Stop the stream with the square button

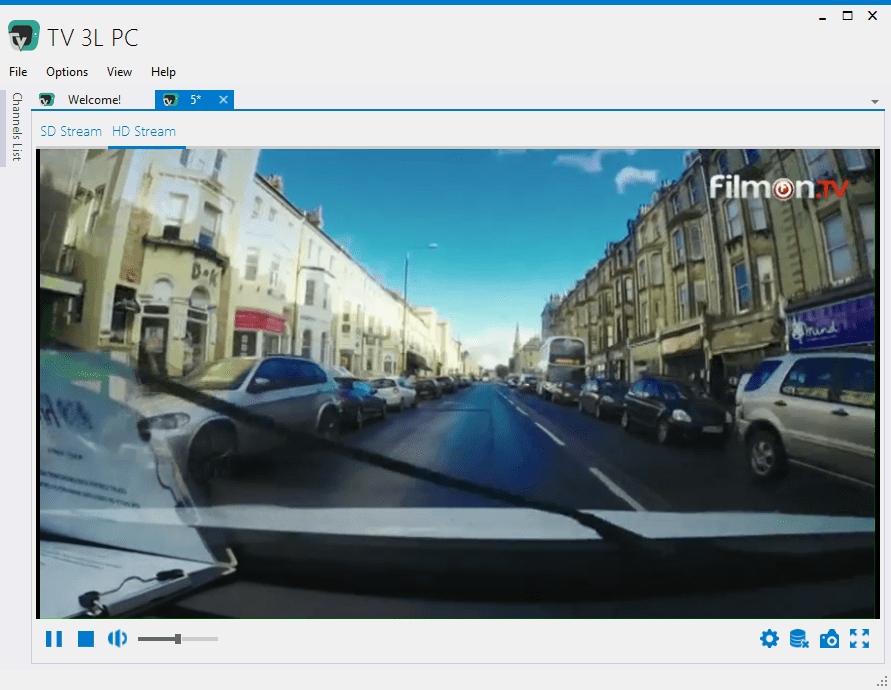point(86,639)
